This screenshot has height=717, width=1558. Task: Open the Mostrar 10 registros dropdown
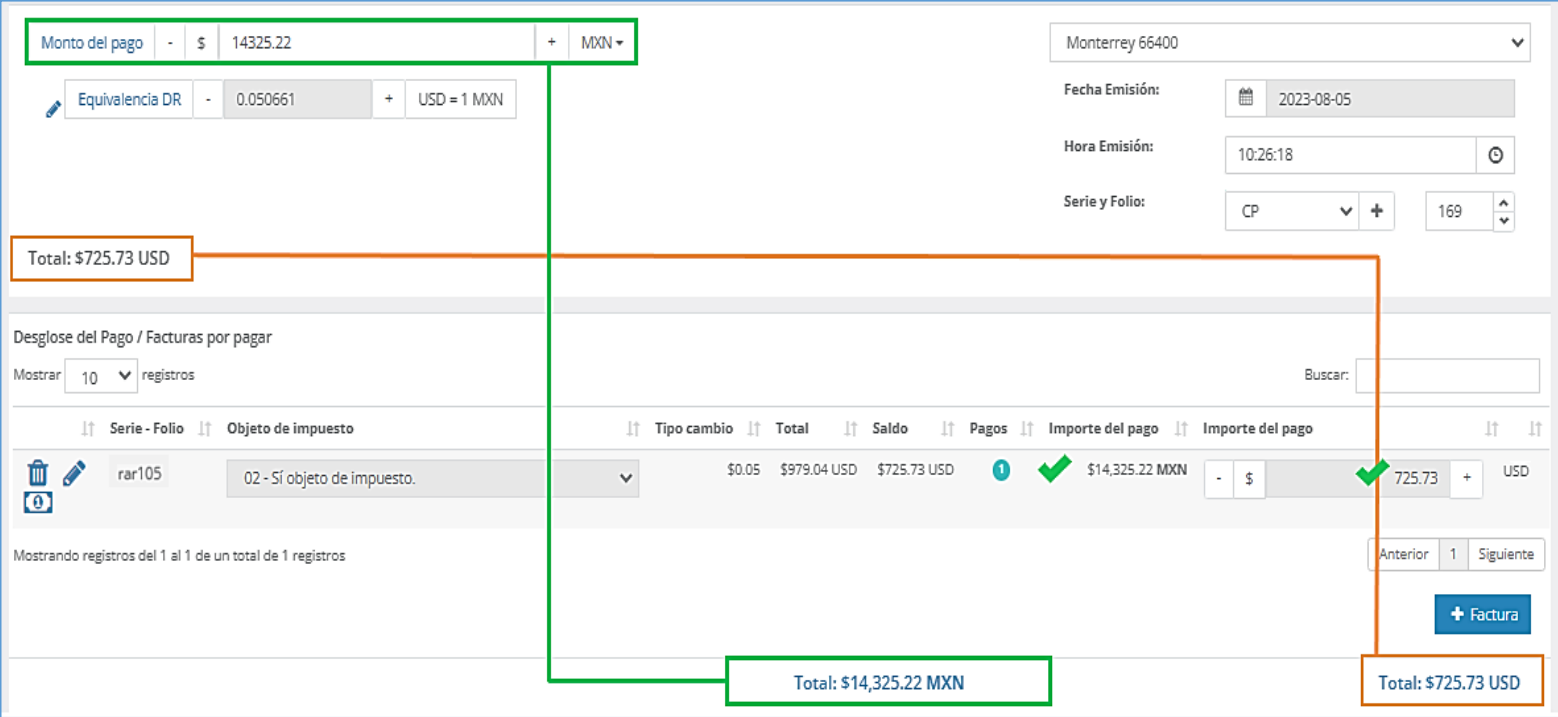100,377
